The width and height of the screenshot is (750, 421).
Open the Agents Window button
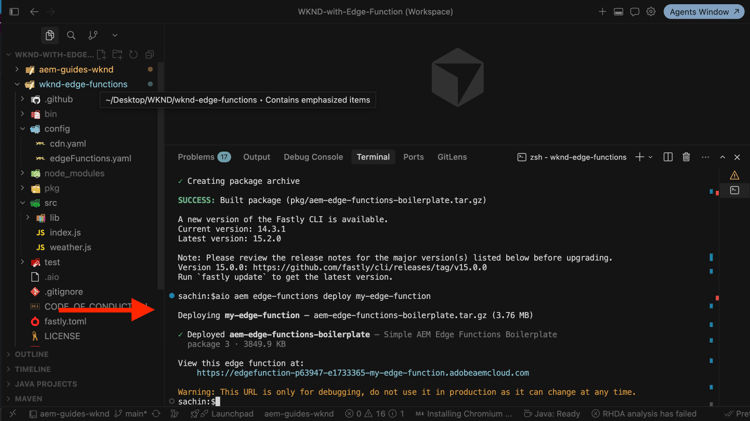pyautogui.click(x=704, y=12)
